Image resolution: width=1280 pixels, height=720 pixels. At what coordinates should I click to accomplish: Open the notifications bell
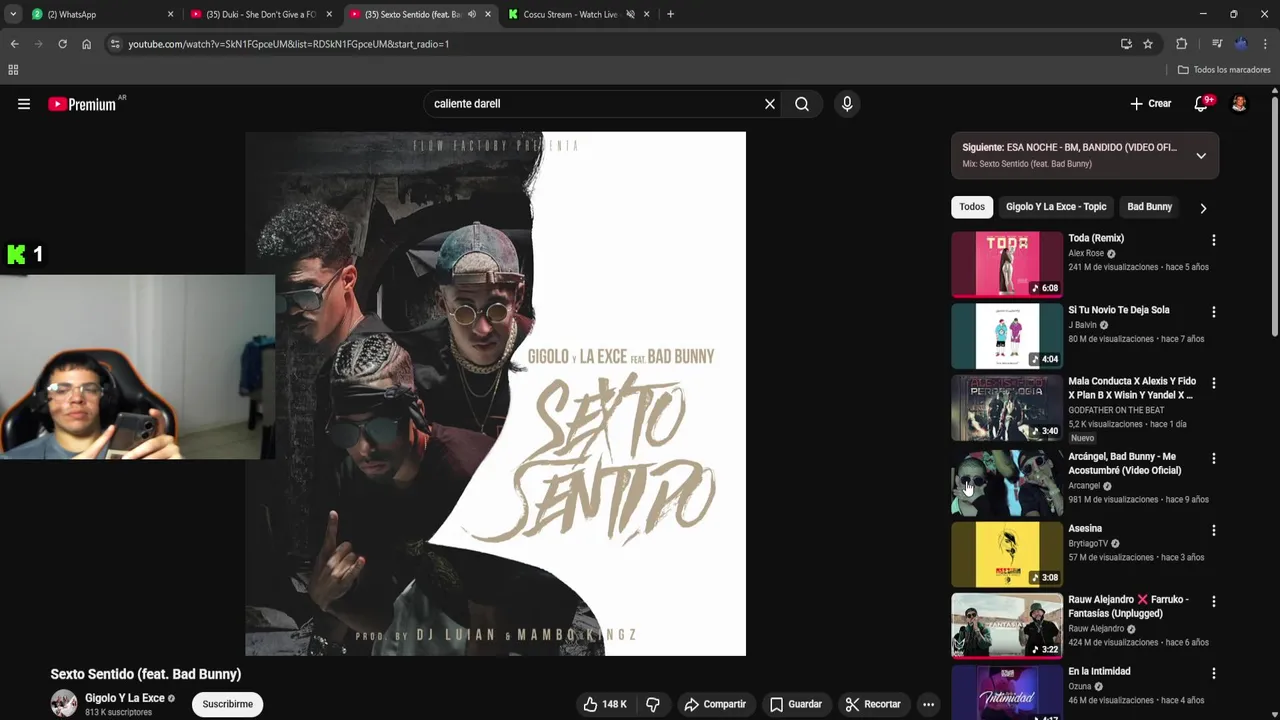tap(1201, 104)
